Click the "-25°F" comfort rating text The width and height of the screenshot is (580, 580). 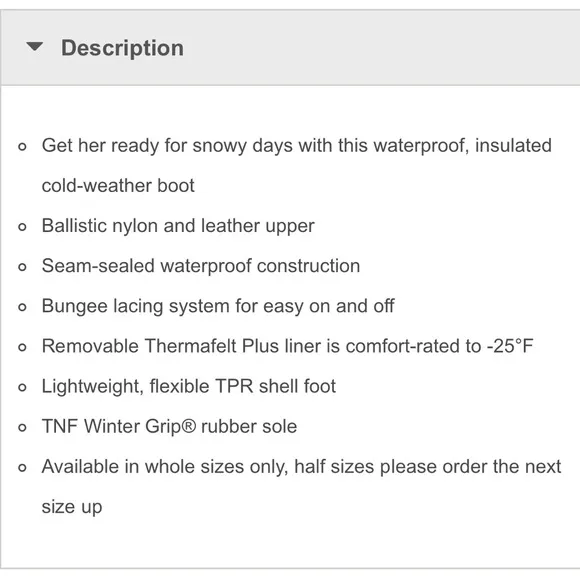coord(510,346)
